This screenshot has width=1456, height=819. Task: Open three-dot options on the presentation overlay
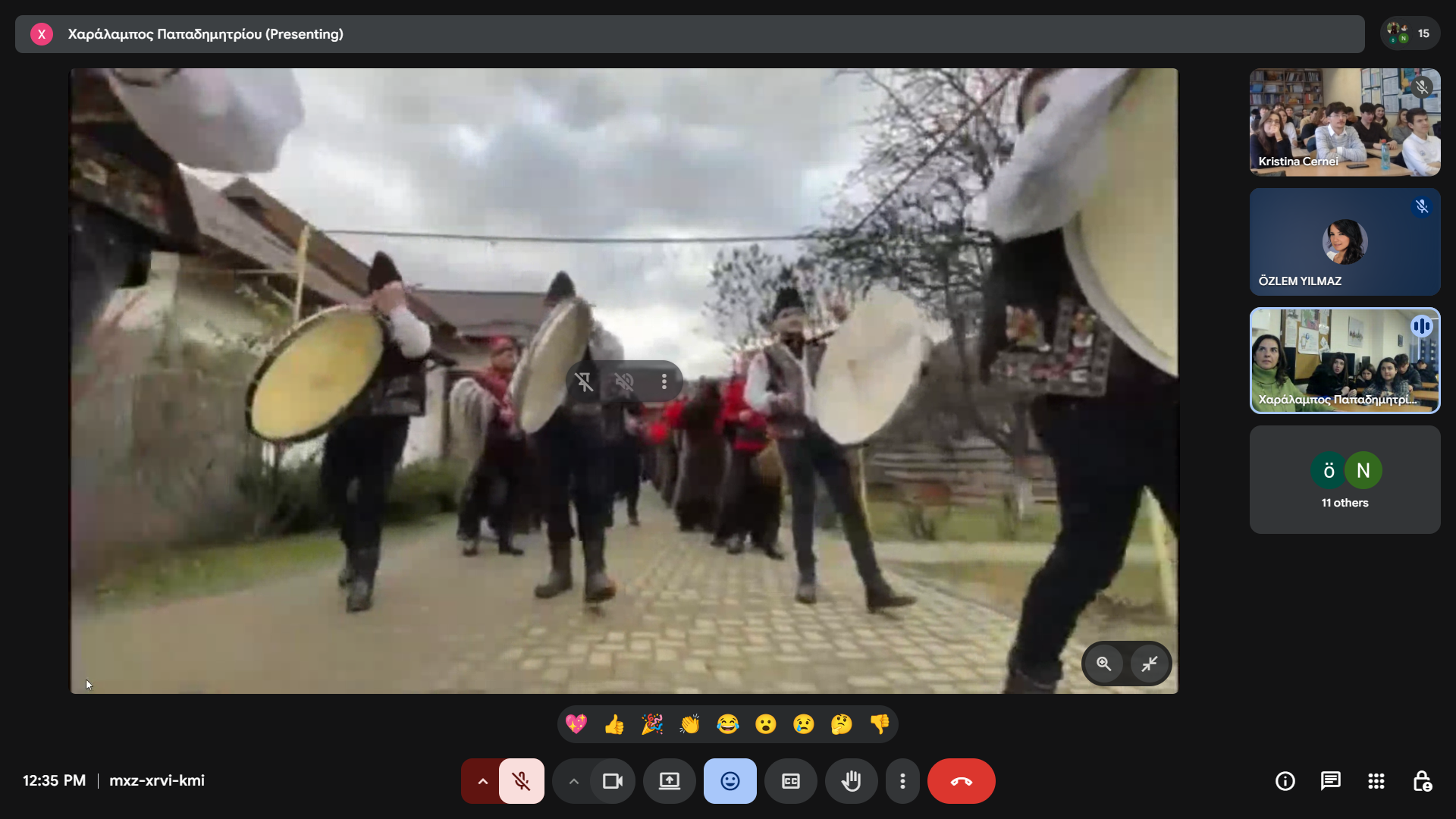click(x=664, y=381)
